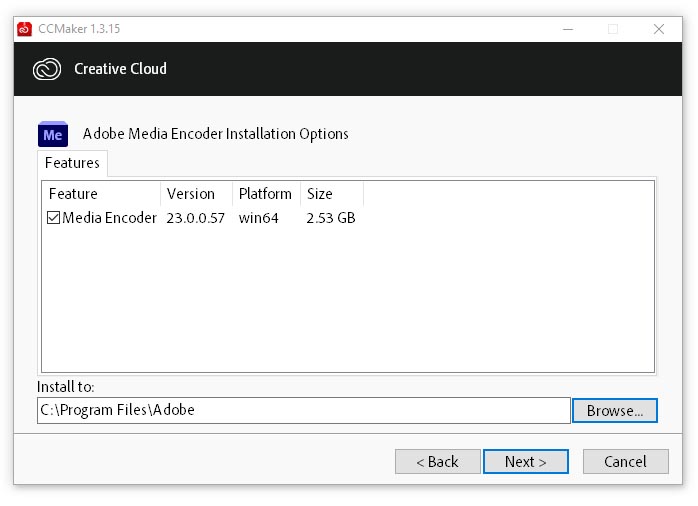Cancel the installation

coord(625,461)
